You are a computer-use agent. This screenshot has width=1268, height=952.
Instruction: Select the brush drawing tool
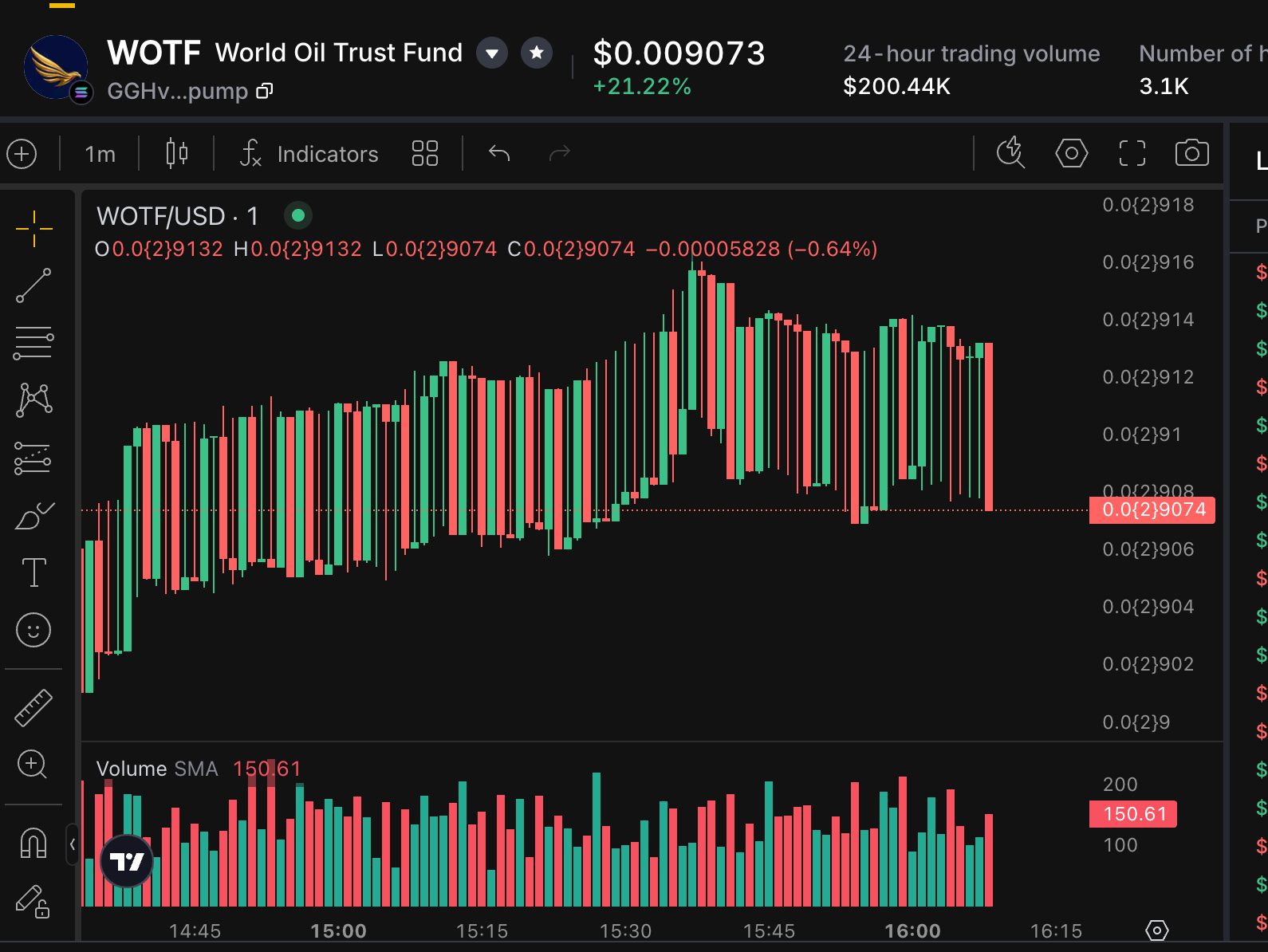(x=34, y=517)
